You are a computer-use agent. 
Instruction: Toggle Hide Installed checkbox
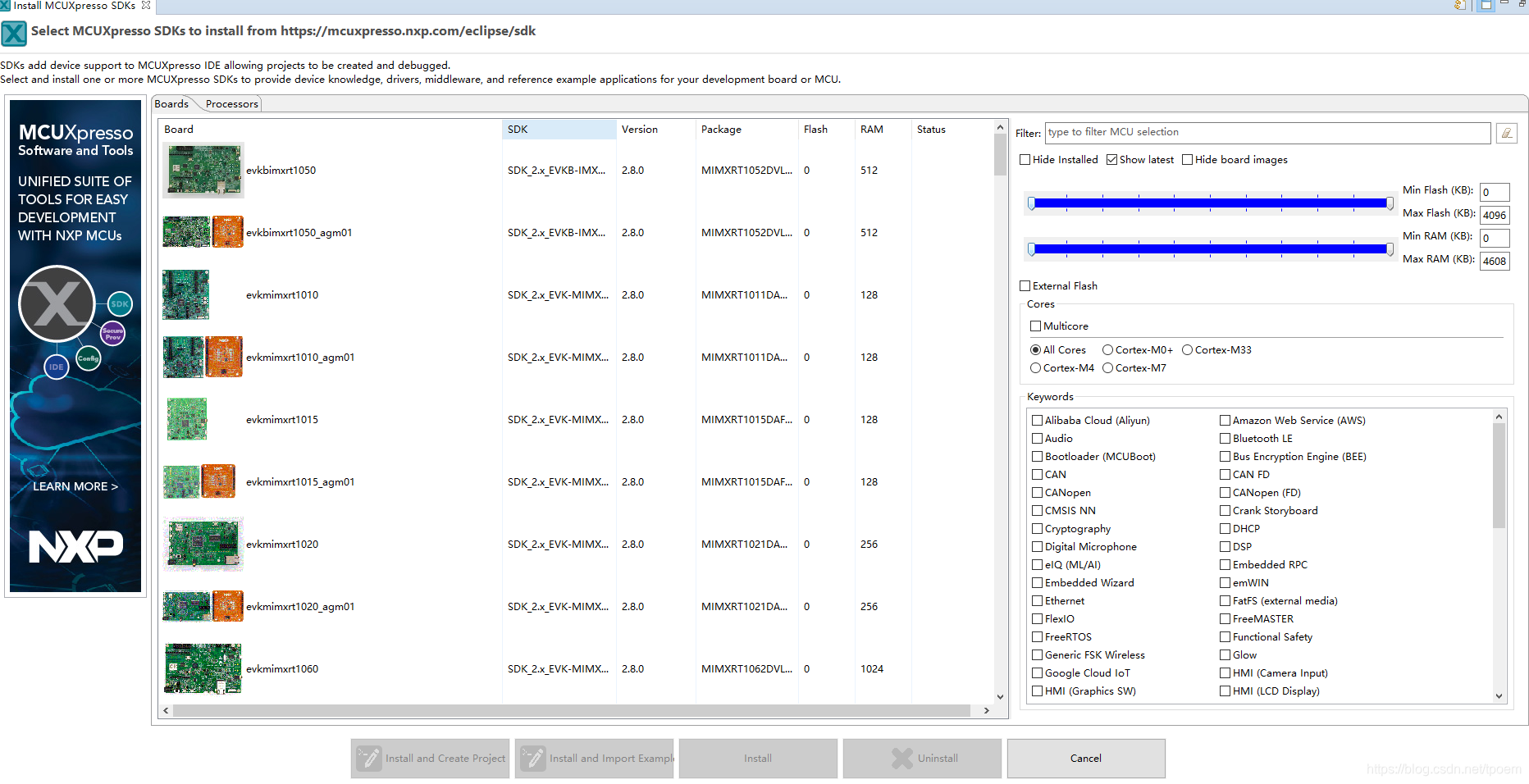1025,160
